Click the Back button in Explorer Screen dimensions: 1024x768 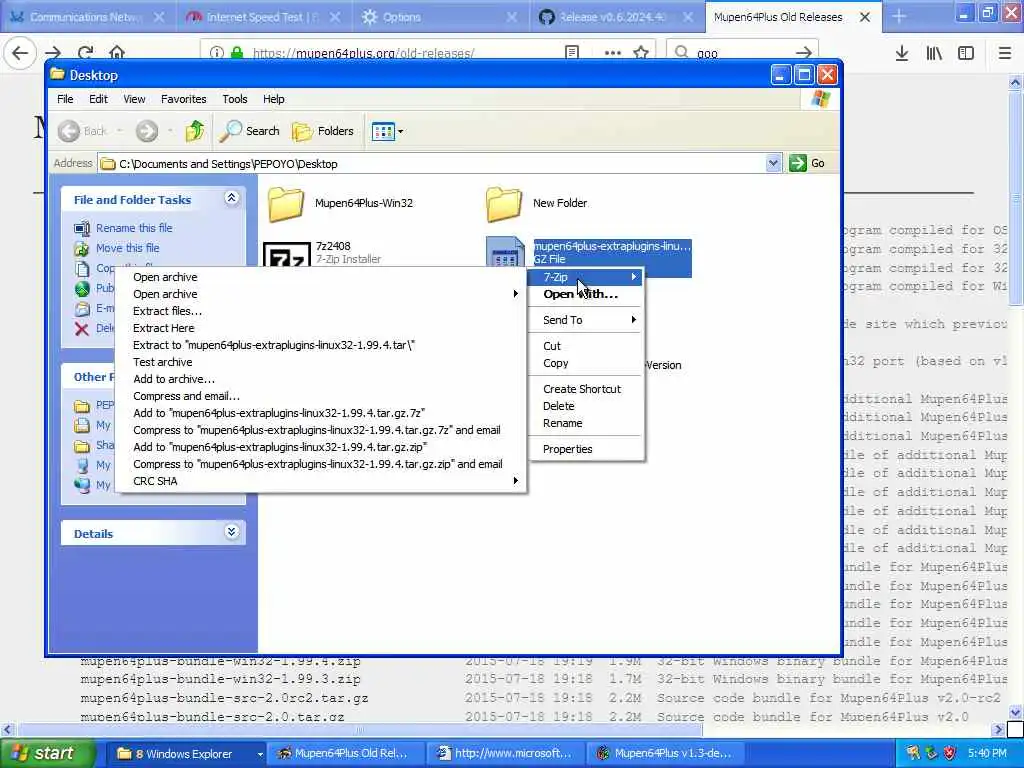click(84, 131)
